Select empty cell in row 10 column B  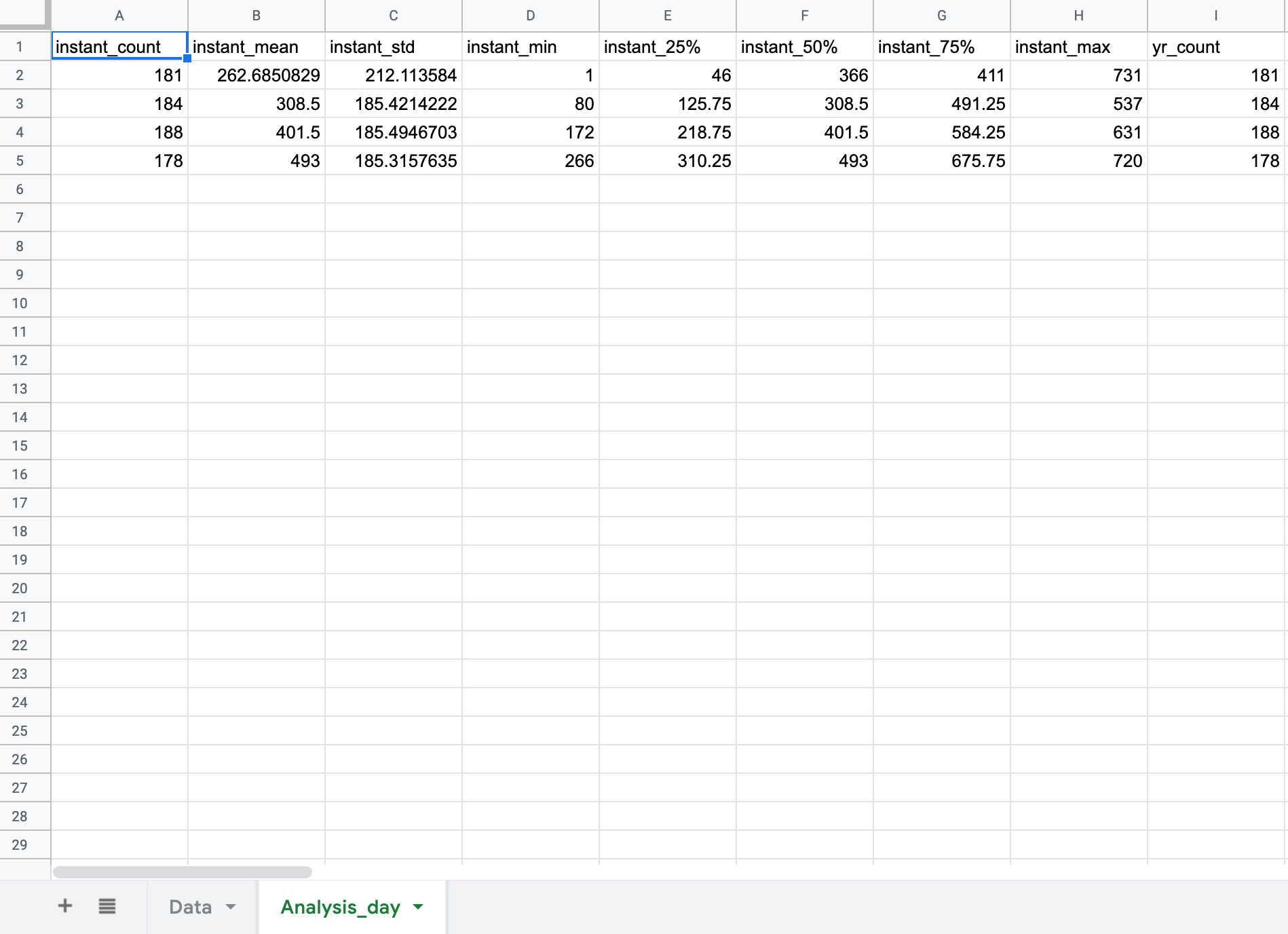tap(257, 303)
